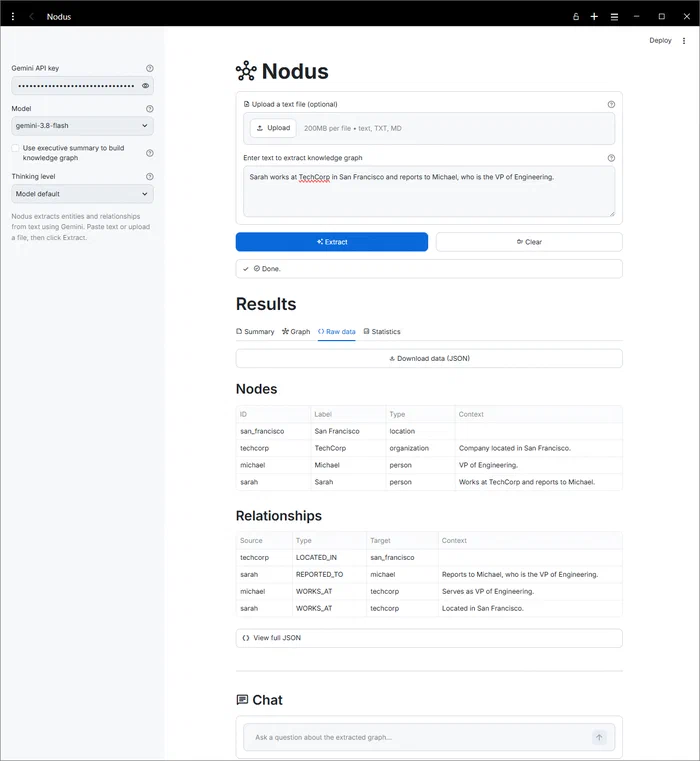Open the gemini-3.8-flash model dropdown

pos(83,126)
